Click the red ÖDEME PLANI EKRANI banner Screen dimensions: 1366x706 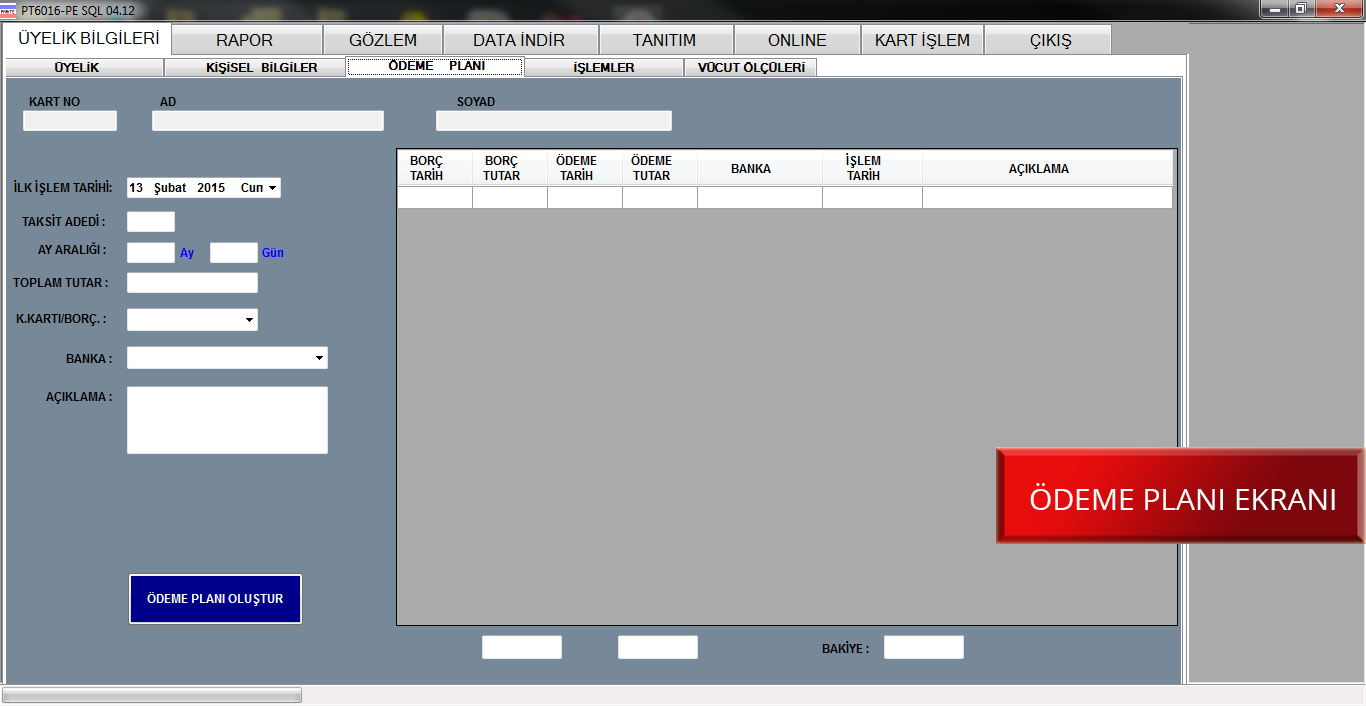[1181, 497]
